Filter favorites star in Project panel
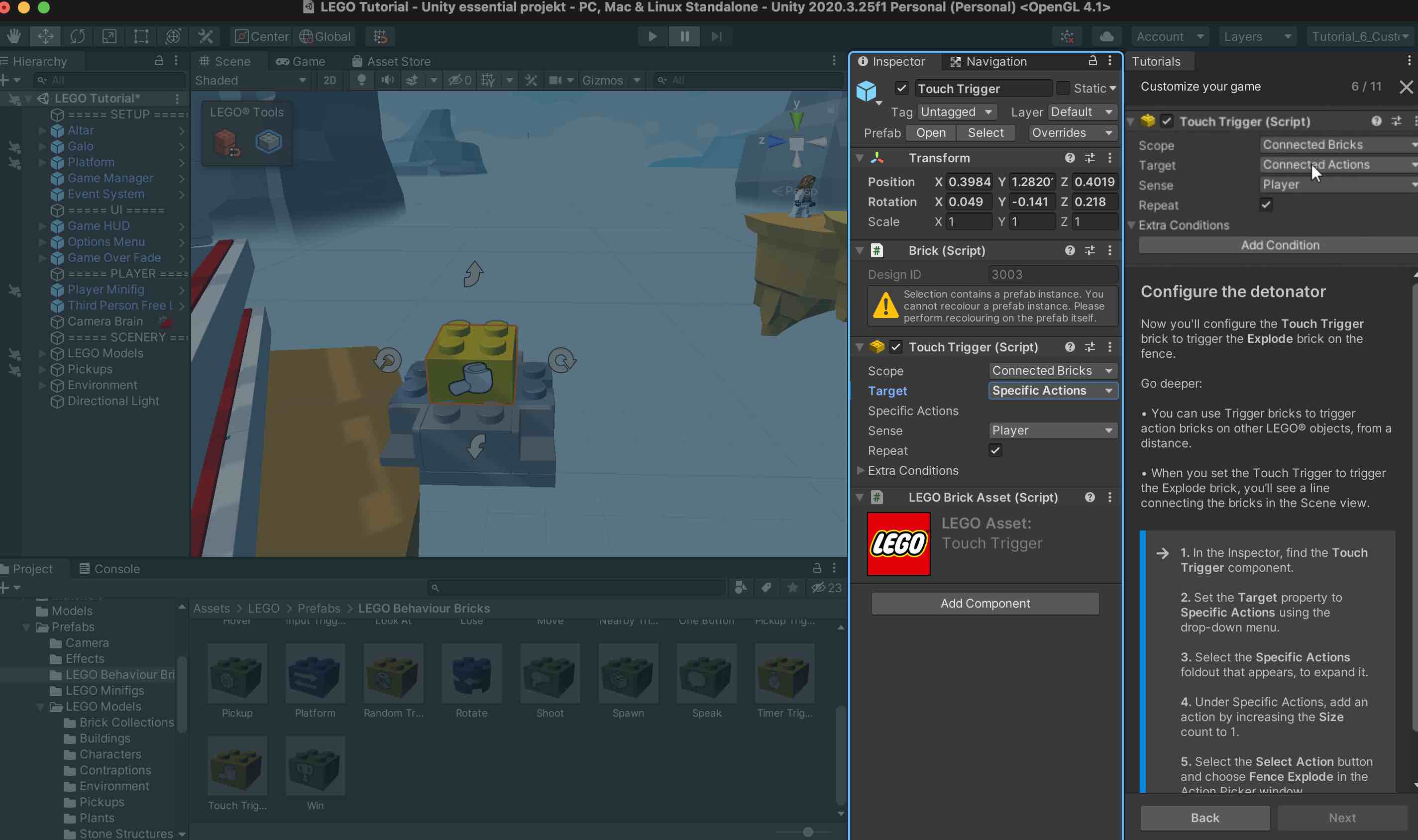The height and width of the screenshot is (840, 1418). (x=792, y=588)
